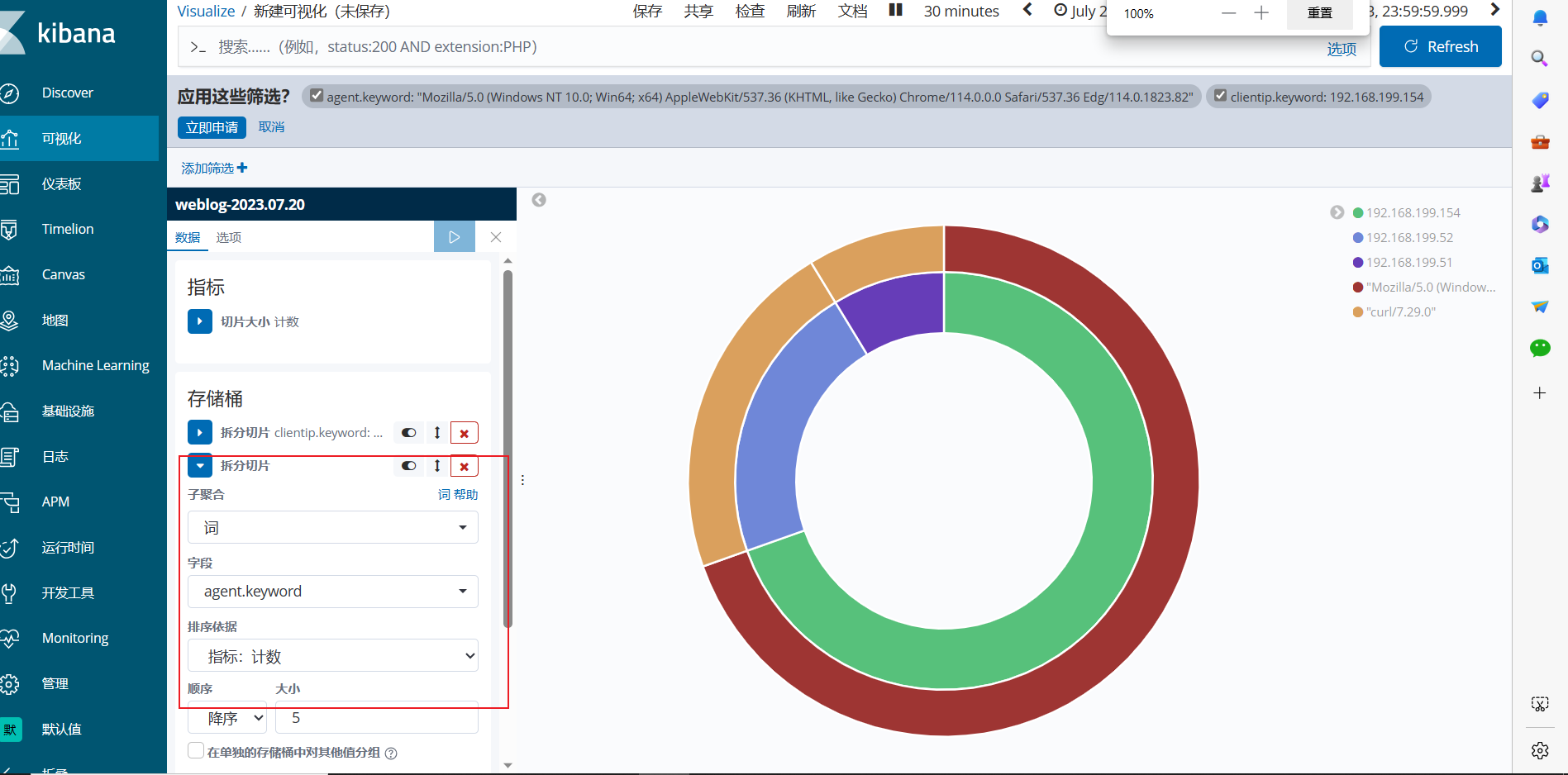The height and width of the screenshot is (775, 1568).
Task: Open the browser sidebar search icon
Action: click(1539, 59)
